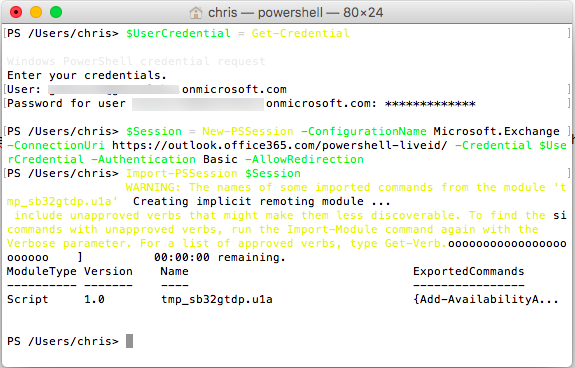Click the window title 'chris — powershell — 80×24'
The height and width of the screenshot is (368, 575).
coord(296,13)
